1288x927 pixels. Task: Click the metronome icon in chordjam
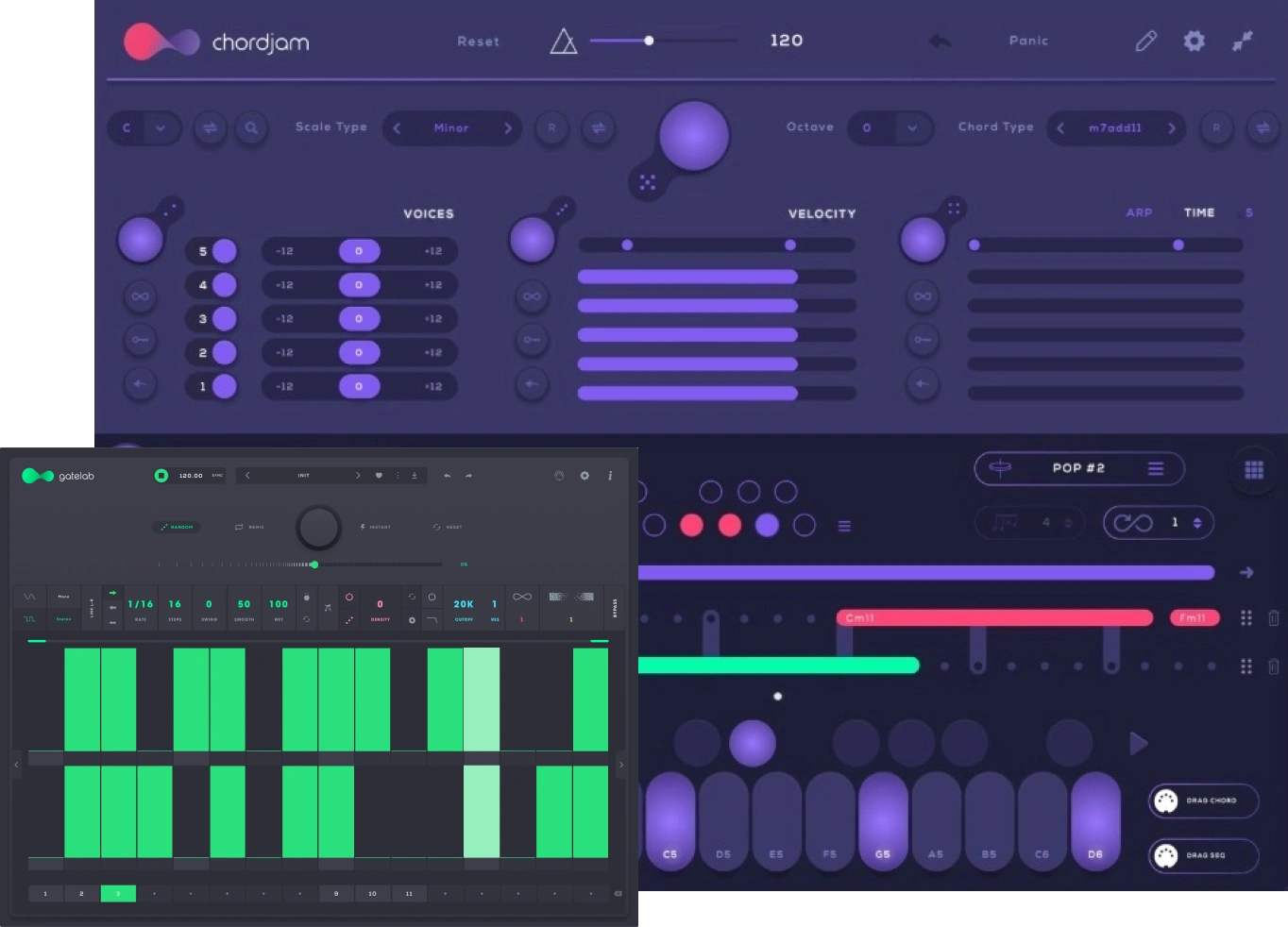point(563,42)
